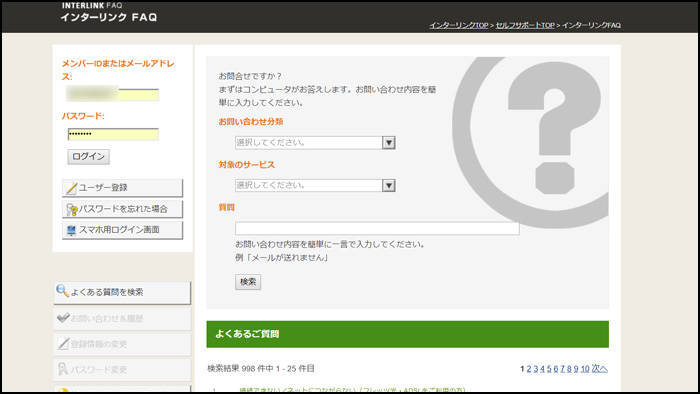Click the key icon on パスワードを忘れた場合
The image size is (700, 394).
click(71, 209)
